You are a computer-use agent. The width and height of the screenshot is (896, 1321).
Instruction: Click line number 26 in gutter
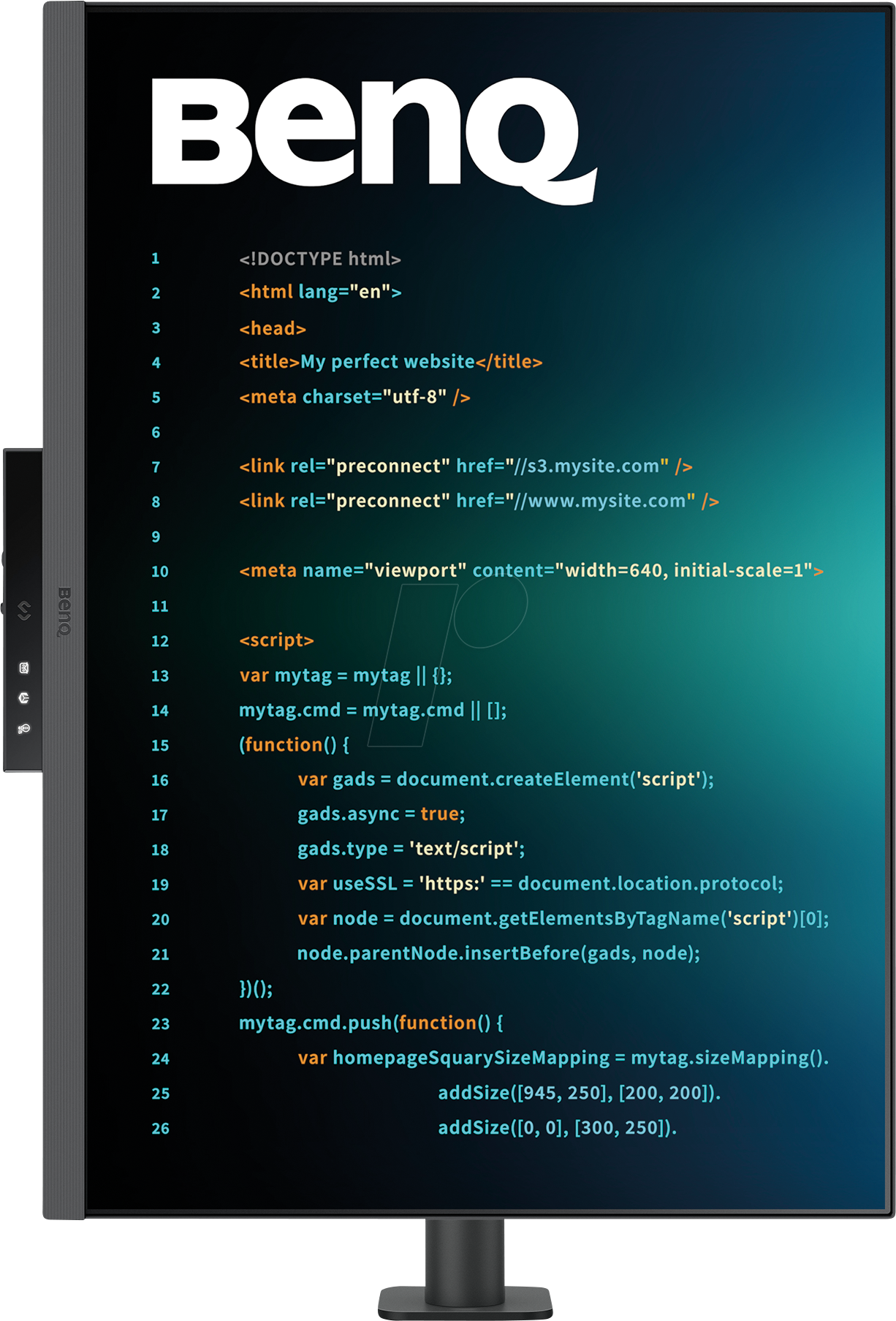[x=161, y=1129]
